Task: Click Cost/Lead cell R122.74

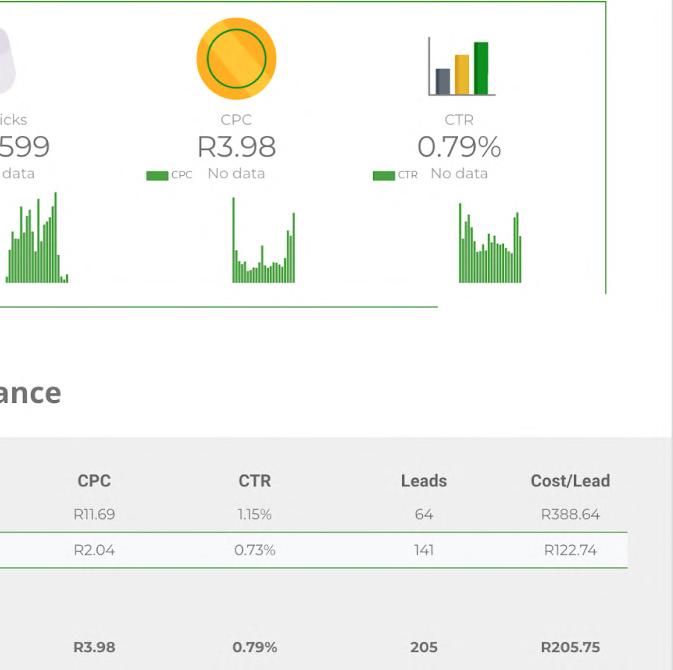Action: (570, 550)
